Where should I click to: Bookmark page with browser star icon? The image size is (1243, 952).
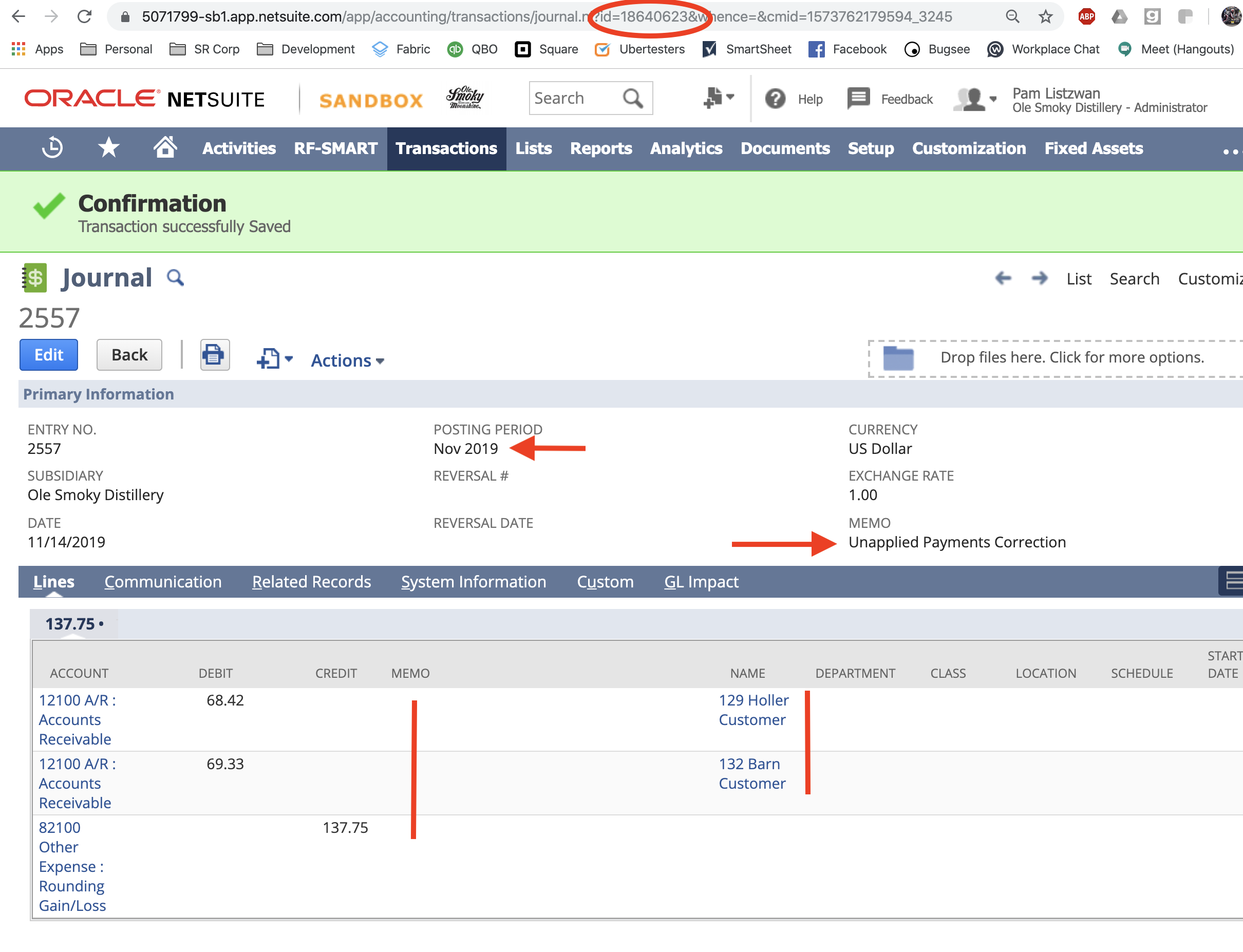tap(1046, 16)
